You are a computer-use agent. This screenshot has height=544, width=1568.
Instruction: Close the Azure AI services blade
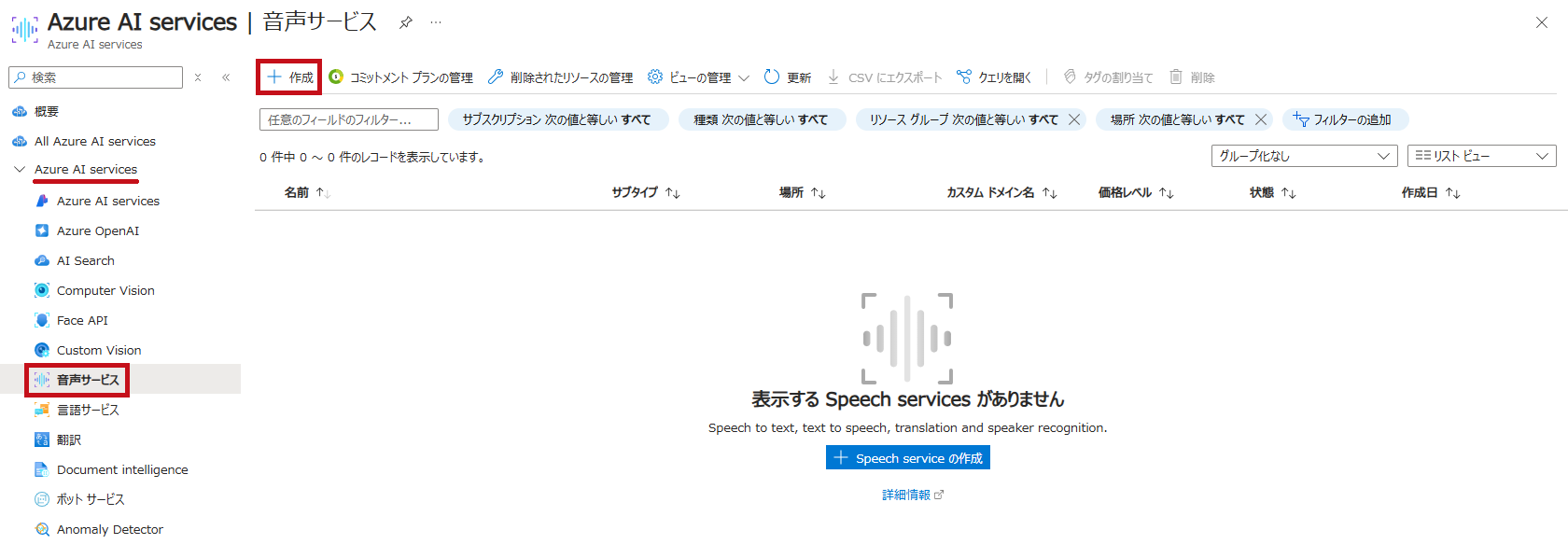[x=1542, y=22]
